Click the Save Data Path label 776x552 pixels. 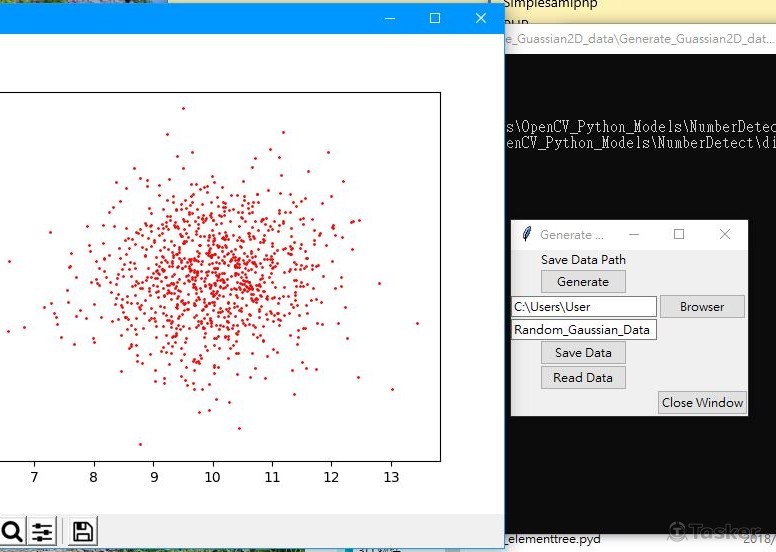click(583, 260)
